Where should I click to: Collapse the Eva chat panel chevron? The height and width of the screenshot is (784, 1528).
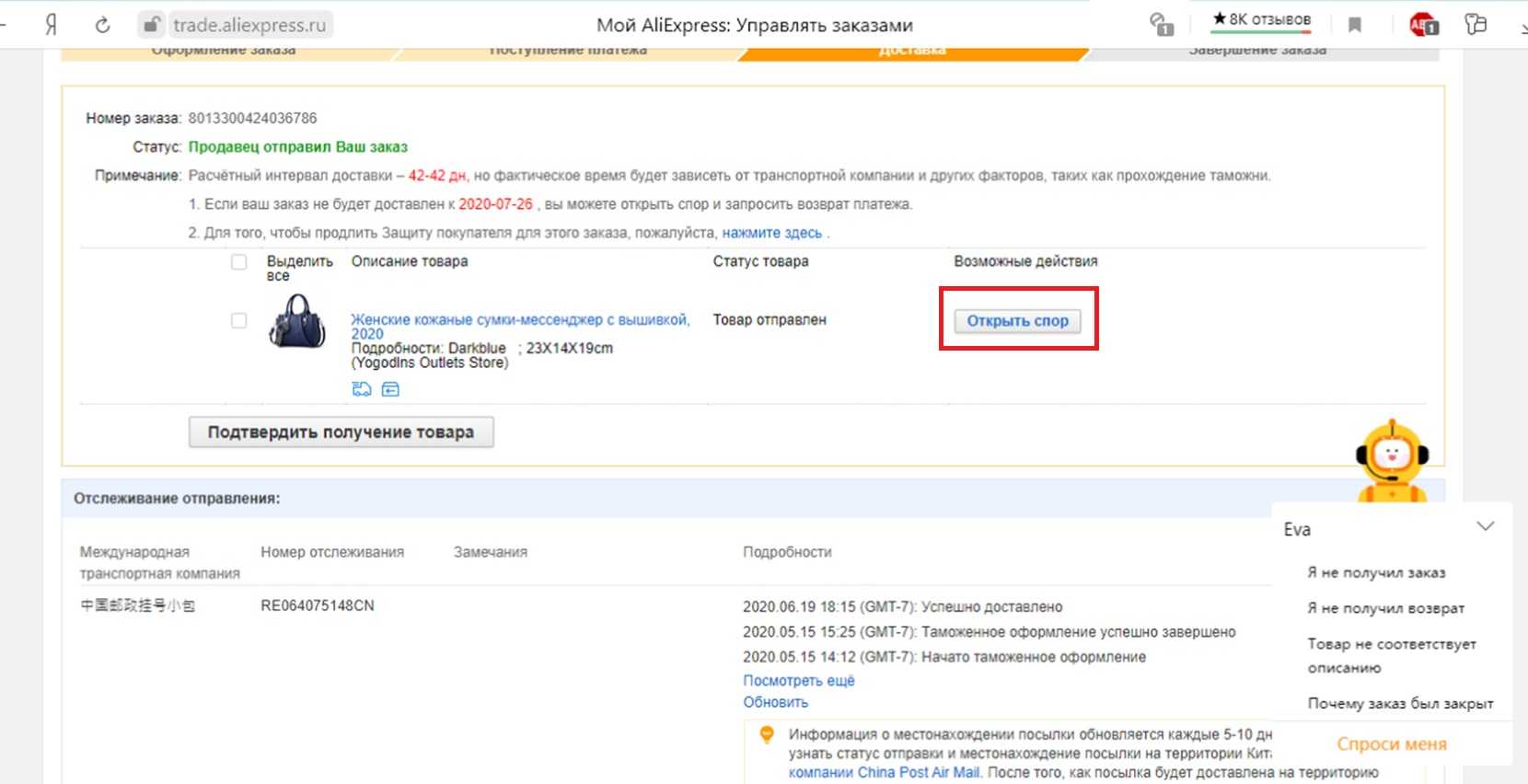click(1485, 527)
